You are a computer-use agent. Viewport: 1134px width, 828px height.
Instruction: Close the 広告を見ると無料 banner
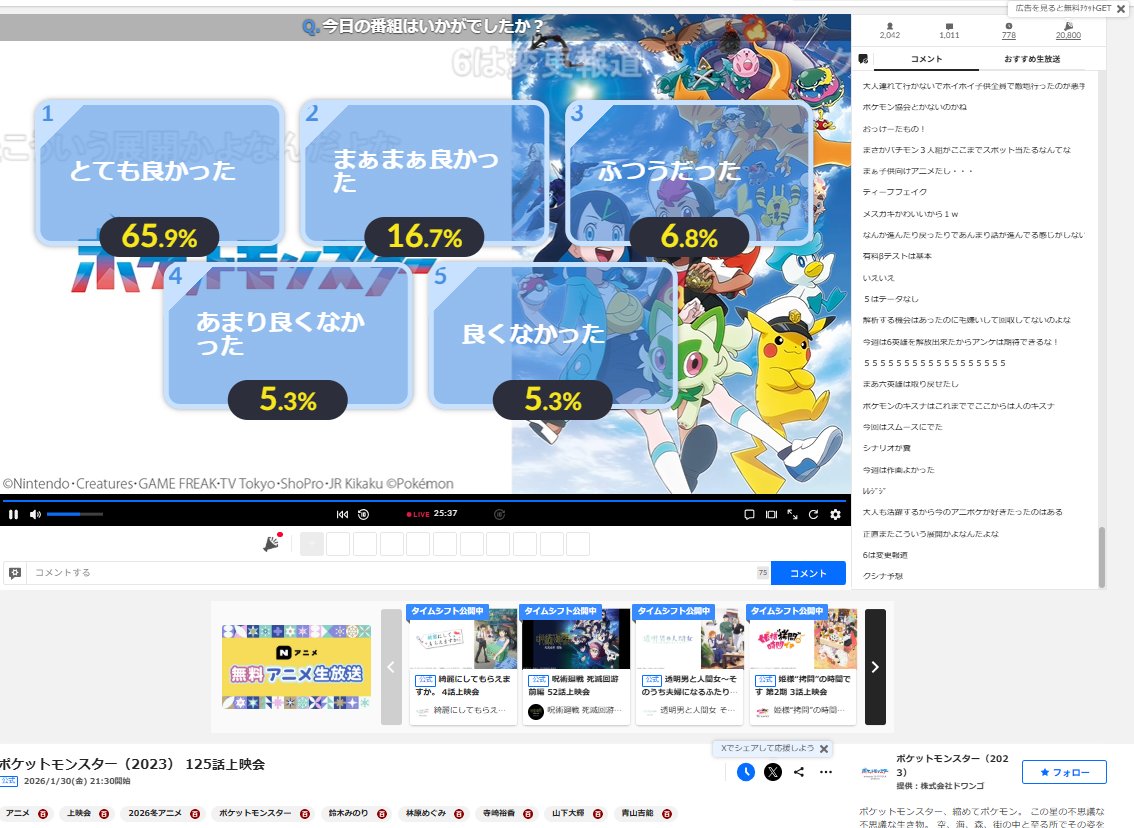(1121, 9)
